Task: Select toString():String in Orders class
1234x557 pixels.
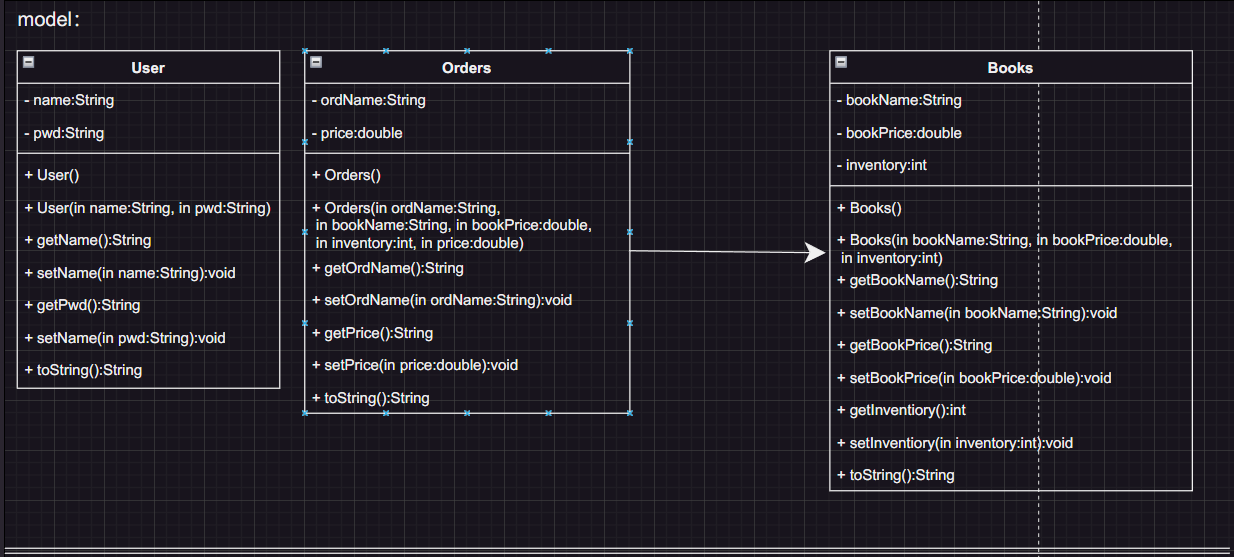Action: tap(370, 398)
